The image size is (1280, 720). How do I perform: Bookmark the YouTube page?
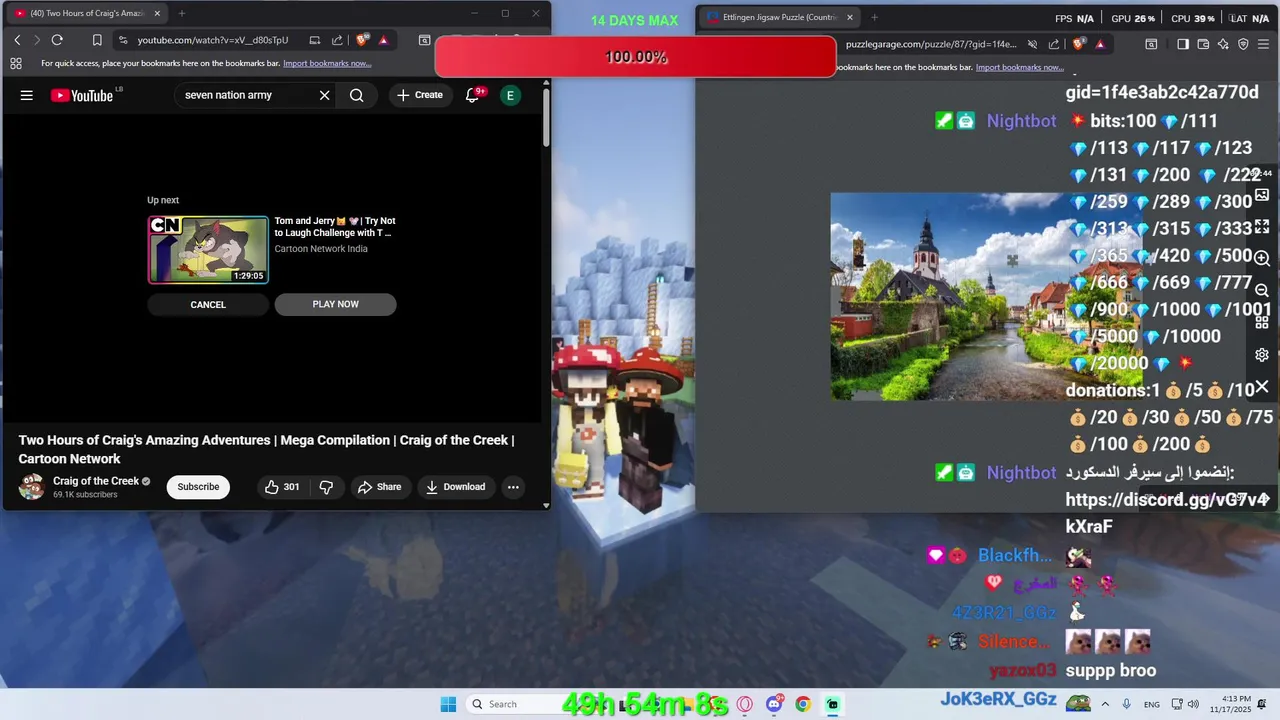click(x=97, y=40)
